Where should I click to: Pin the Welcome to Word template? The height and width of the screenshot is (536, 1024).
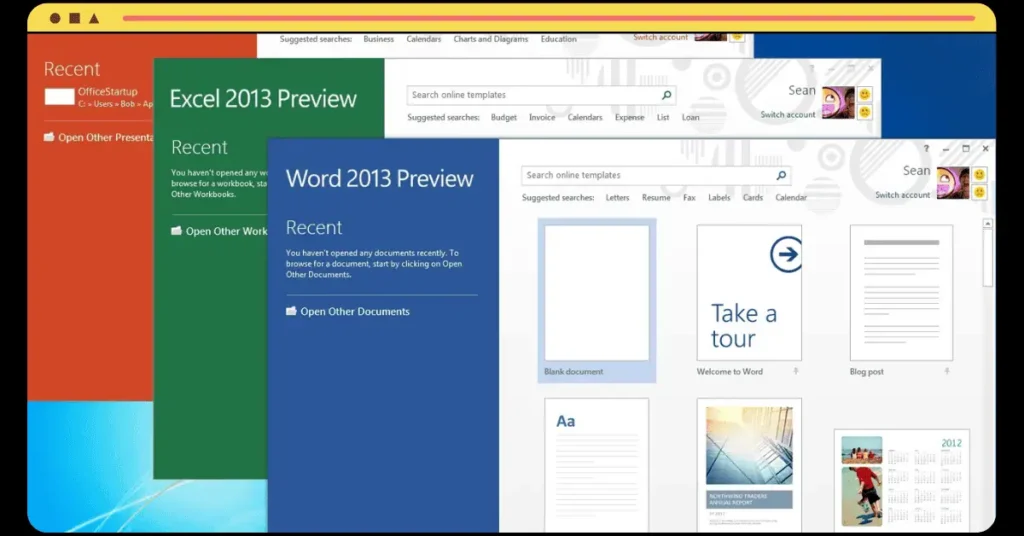tap(795, 371)
